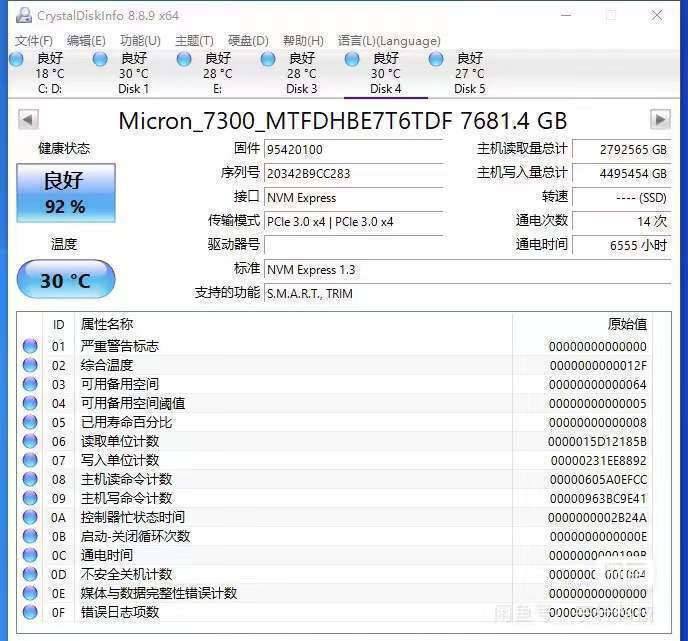Open the 帮助(H) menu
The height and width of the screenshot is (641, 688).
[303, 41]
